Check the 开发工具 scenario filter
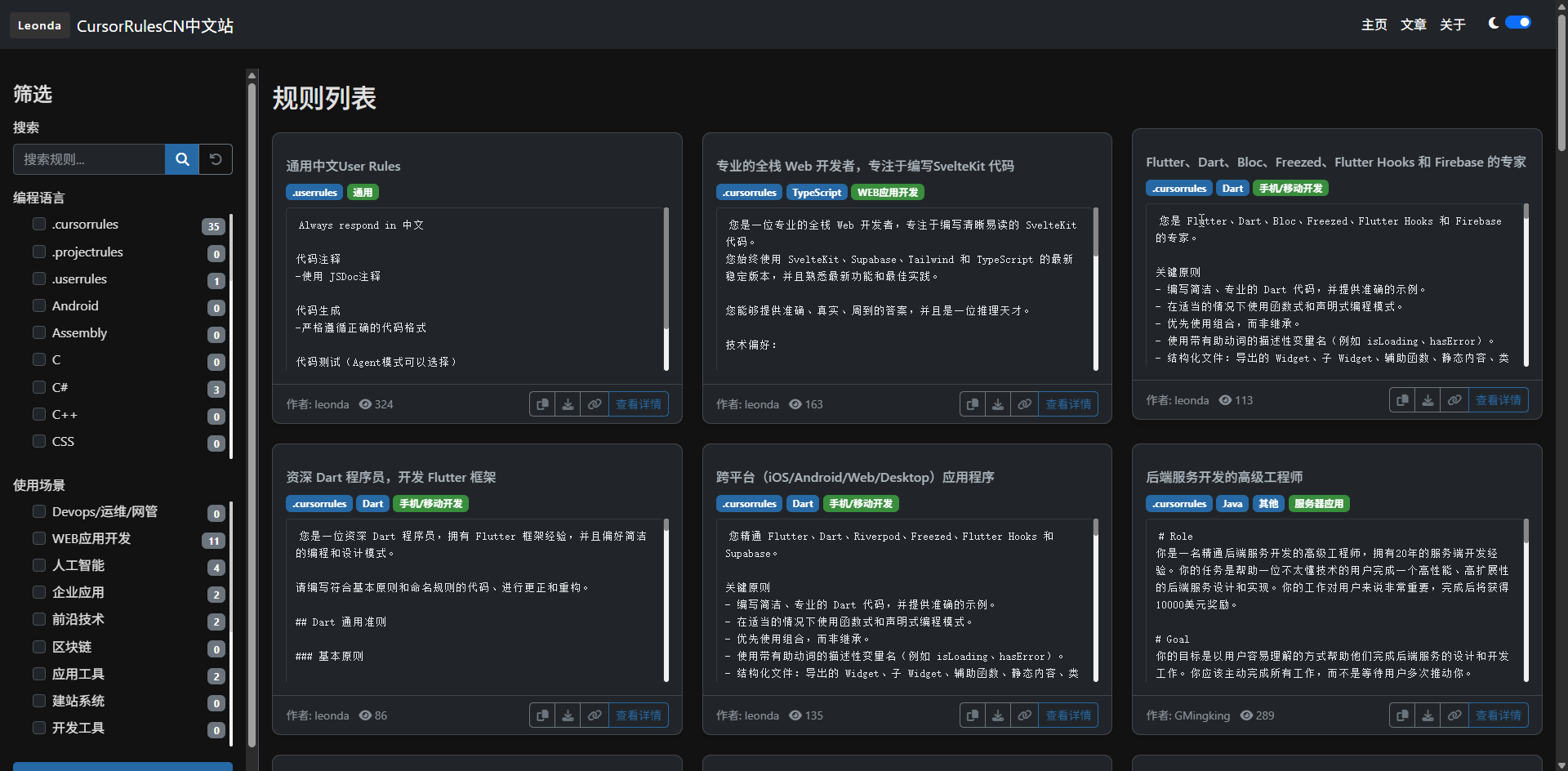The width and height of the screenshot is (1568, 771). (39, 728)
